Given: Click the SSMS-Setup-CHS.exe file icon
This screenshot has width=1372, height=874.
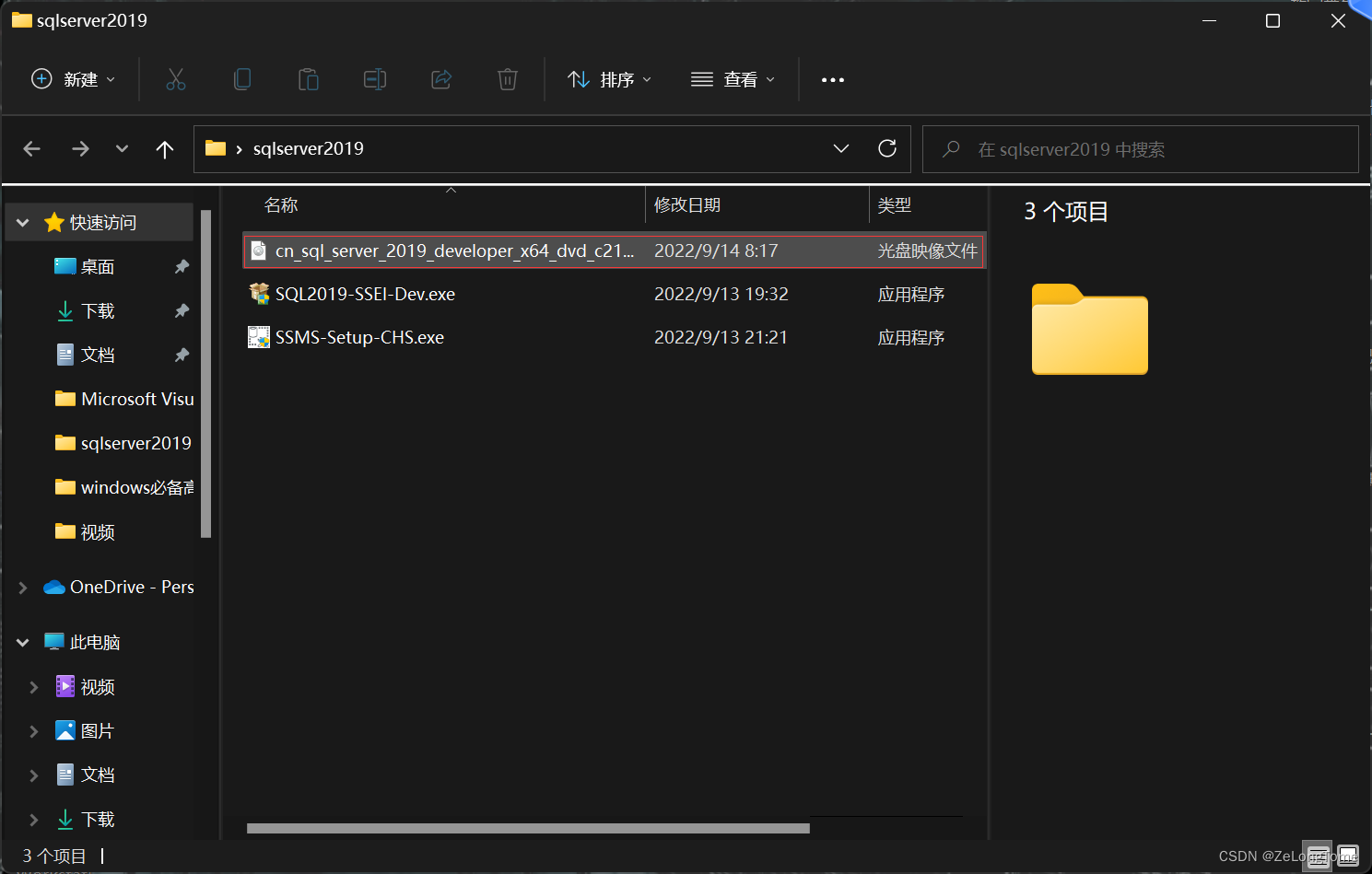Looking at the screenshot, I should pyautogui.click(x=259, y=337).
